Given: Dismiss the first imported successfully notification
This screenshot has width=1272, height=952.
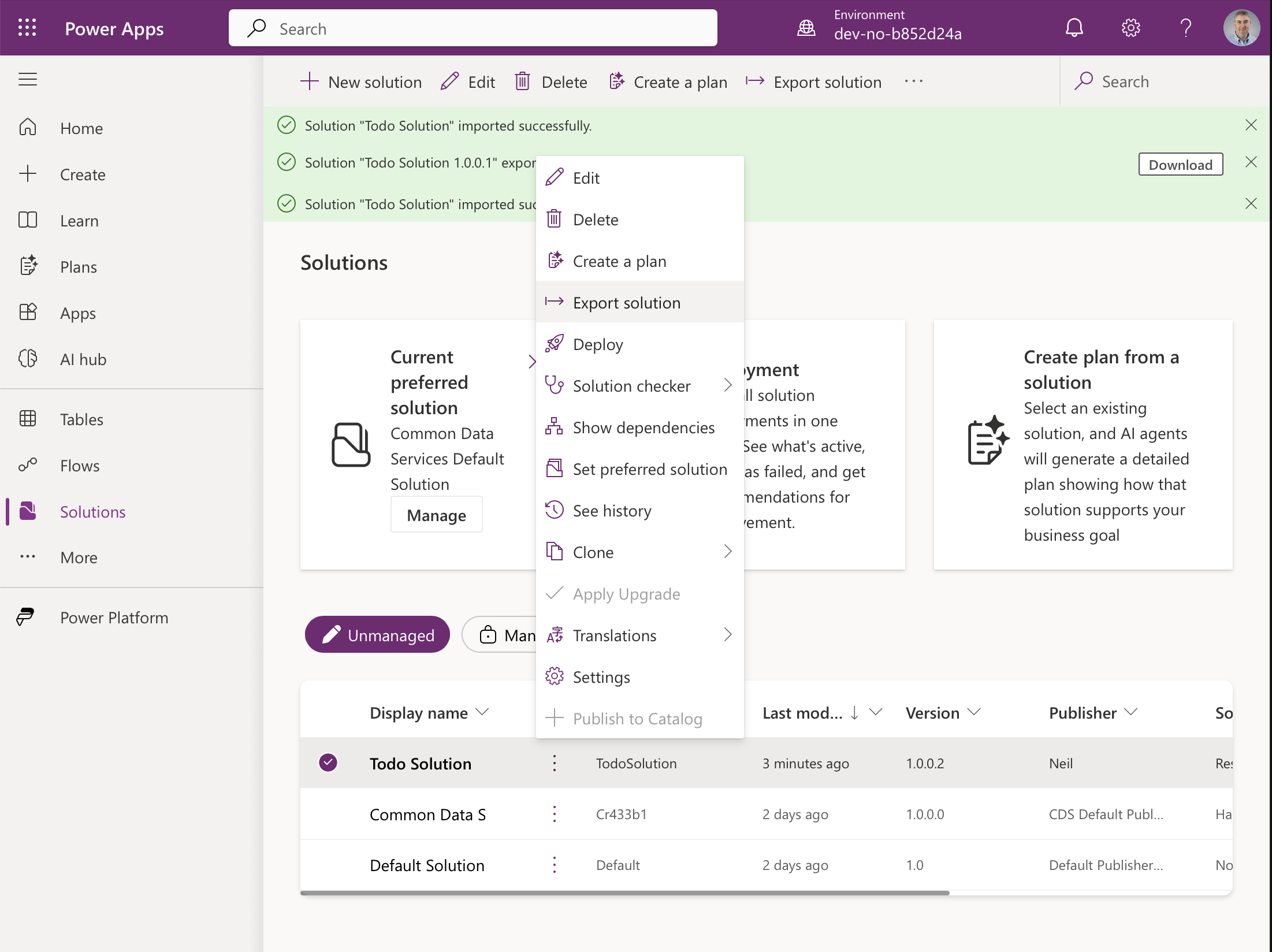Looking at the screenshot, I should pyautogui.click(x=1251, y=125).
